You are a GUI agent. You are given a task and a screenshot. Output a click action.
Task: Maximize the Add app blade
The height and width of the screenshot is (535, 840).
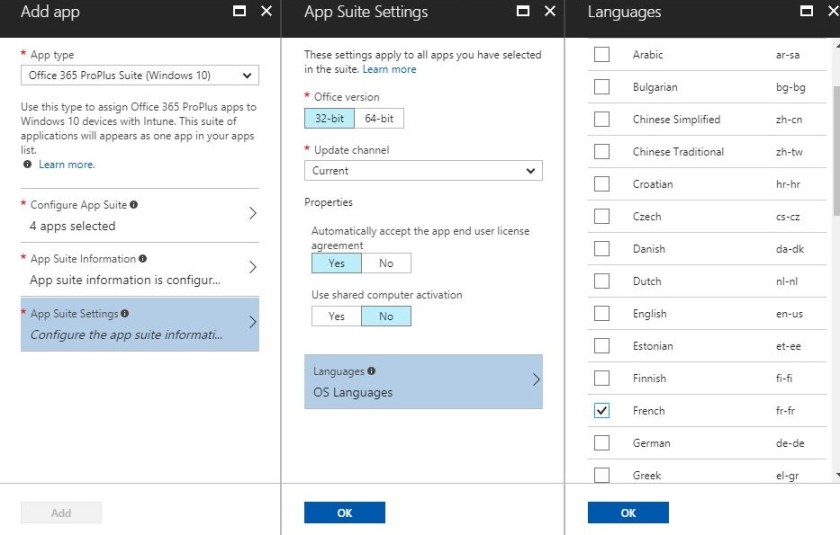coord(239,11)
